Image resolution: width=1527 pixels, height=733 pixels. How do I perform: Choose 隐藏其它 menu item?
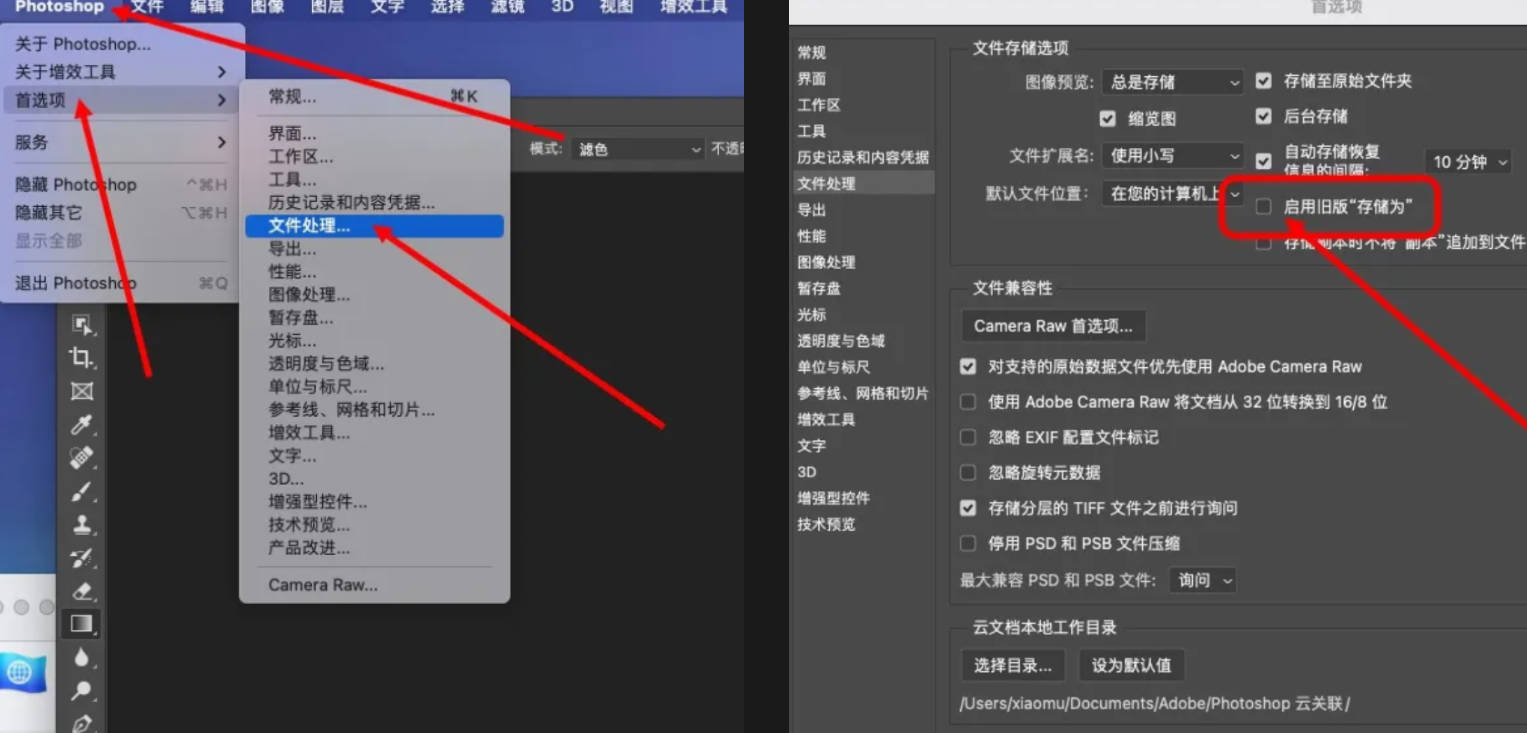click(120, 212)
